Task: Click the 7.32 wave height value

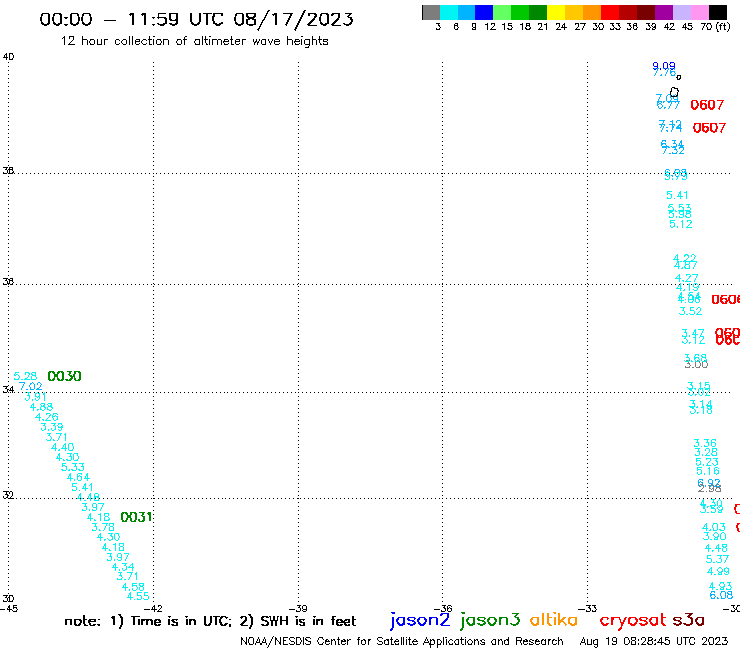Action: [x=673, y=151]
